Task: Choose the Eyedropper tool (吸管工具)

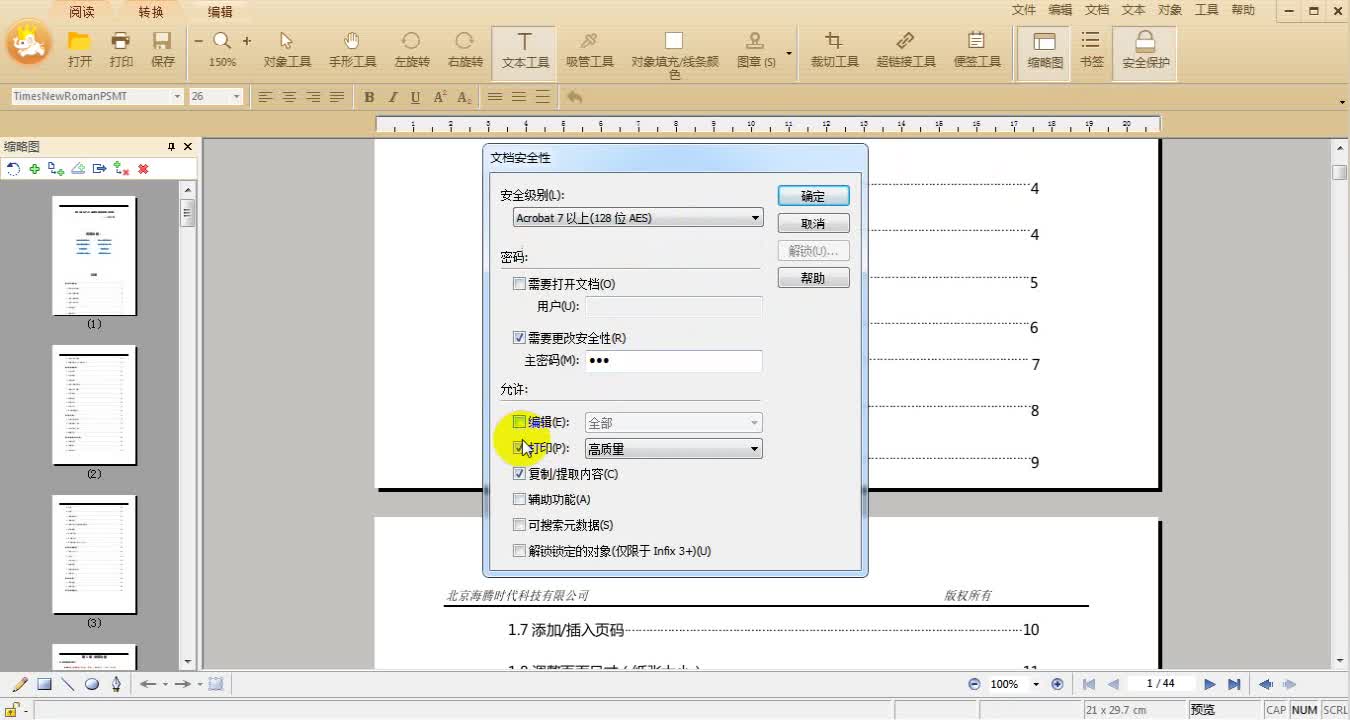Action: click(x=589, y=50)
